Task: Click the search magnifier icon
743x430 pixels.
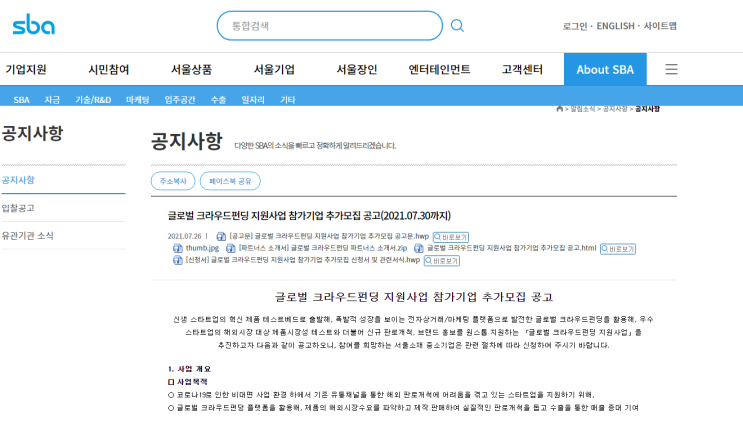Action: tap(457, 26)
